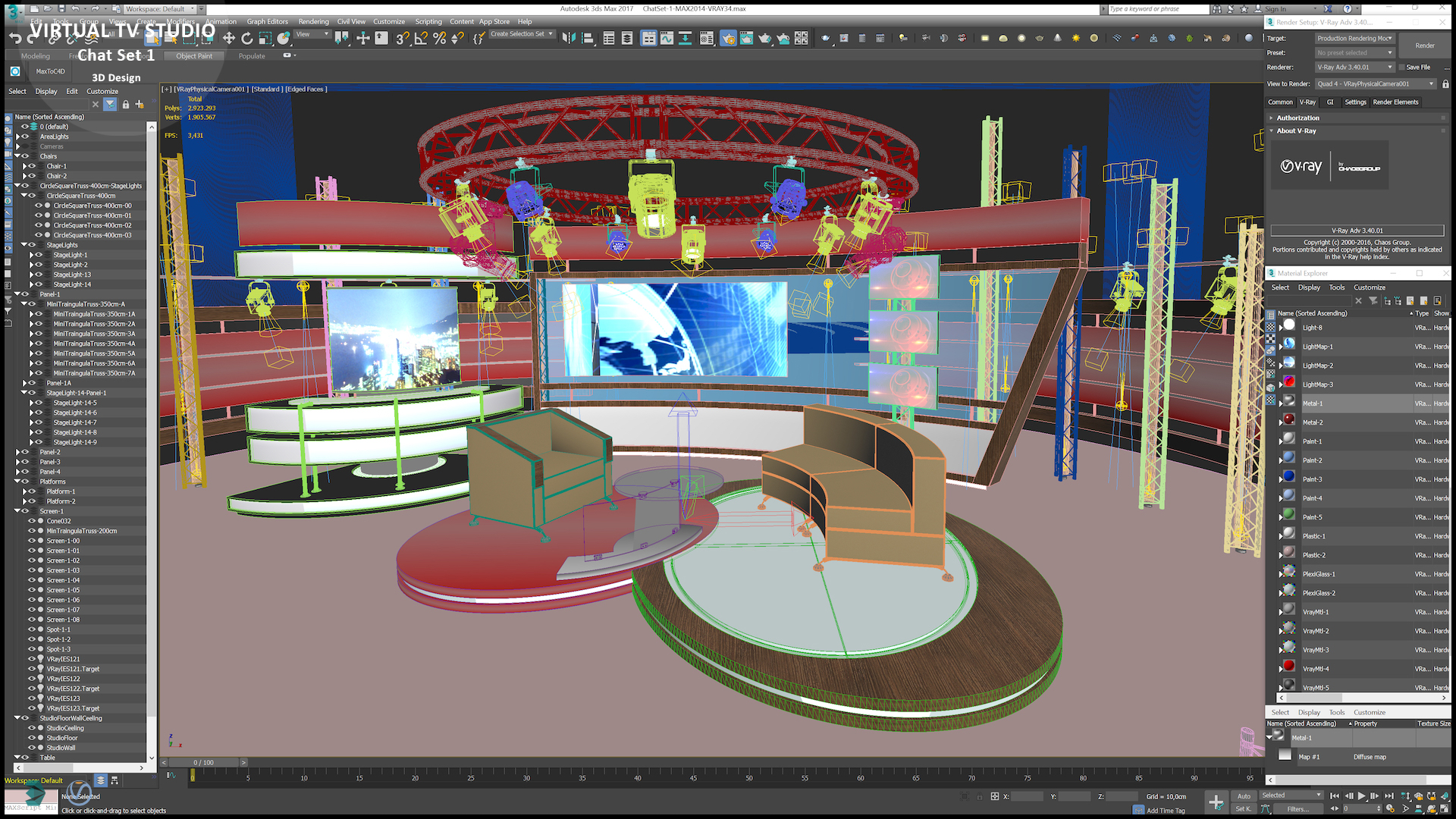Image resolution: width=1456 pixels, height=819 pixels.
Task: Expand the Panel-2 tree node
Action: click(17, 452)
